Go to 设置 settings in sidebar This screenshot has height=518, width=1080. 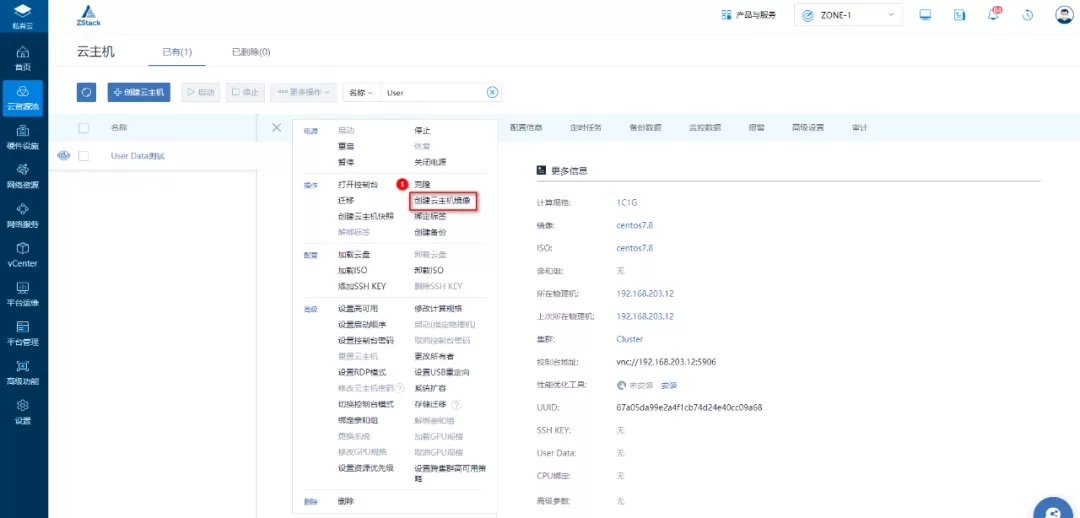pos(23,411)
